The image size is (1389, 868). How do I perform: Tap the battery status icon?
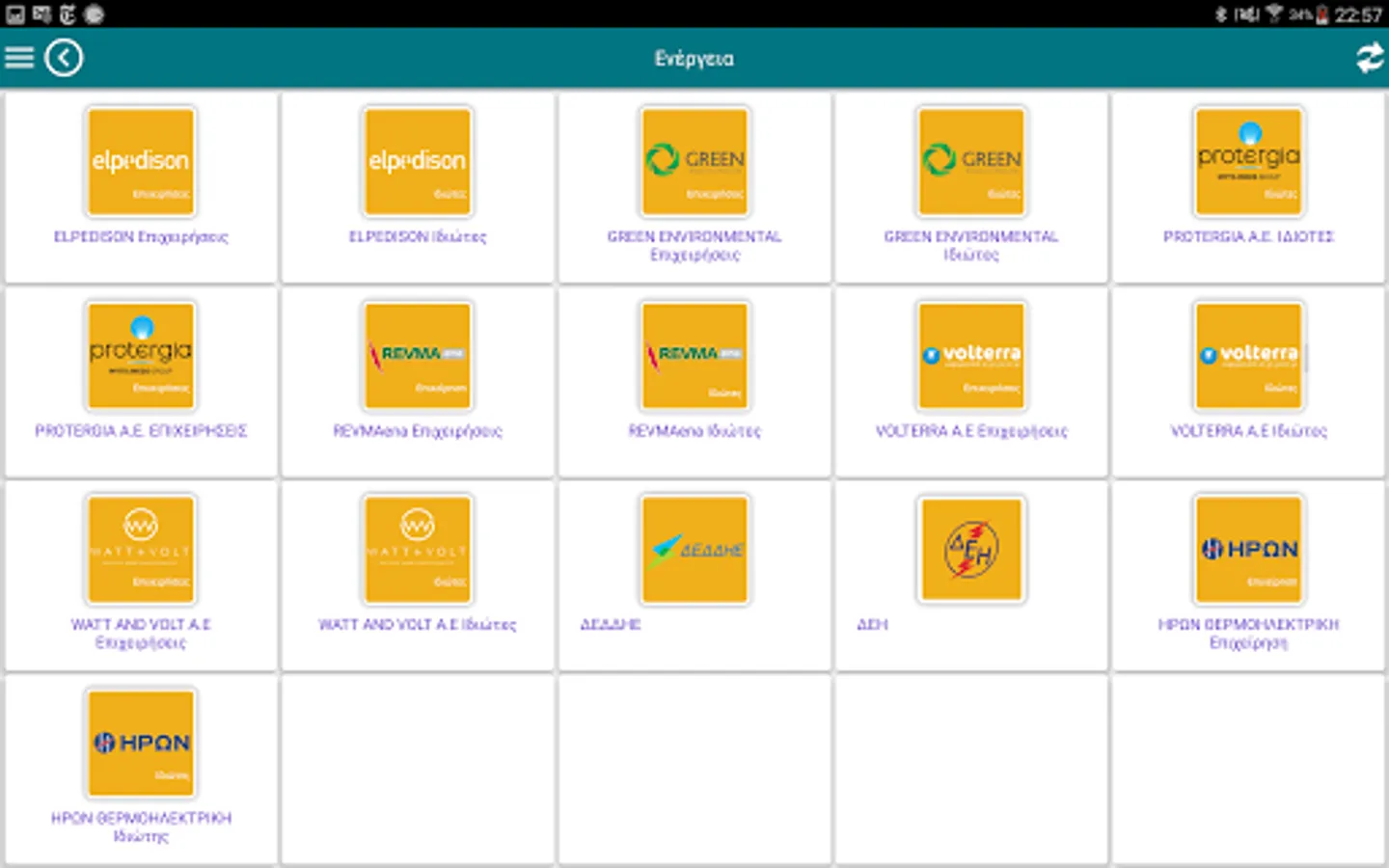tap(1321, 14)
